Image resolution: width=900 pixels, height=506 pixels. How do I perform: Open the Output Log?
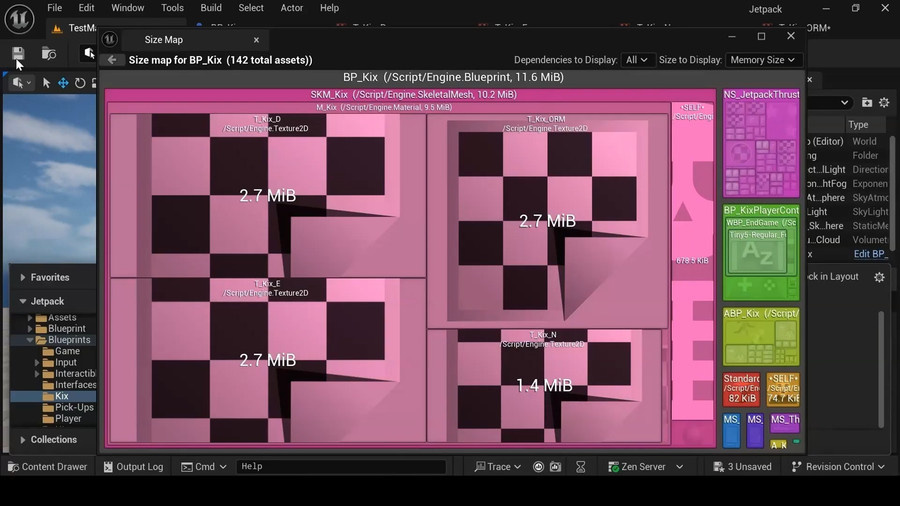click(x=133, y=467)
